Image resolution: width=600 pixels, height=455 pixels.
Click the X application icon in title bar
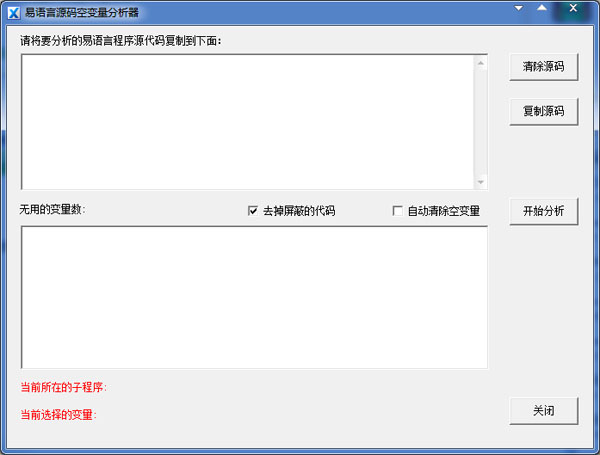point(14,13)
